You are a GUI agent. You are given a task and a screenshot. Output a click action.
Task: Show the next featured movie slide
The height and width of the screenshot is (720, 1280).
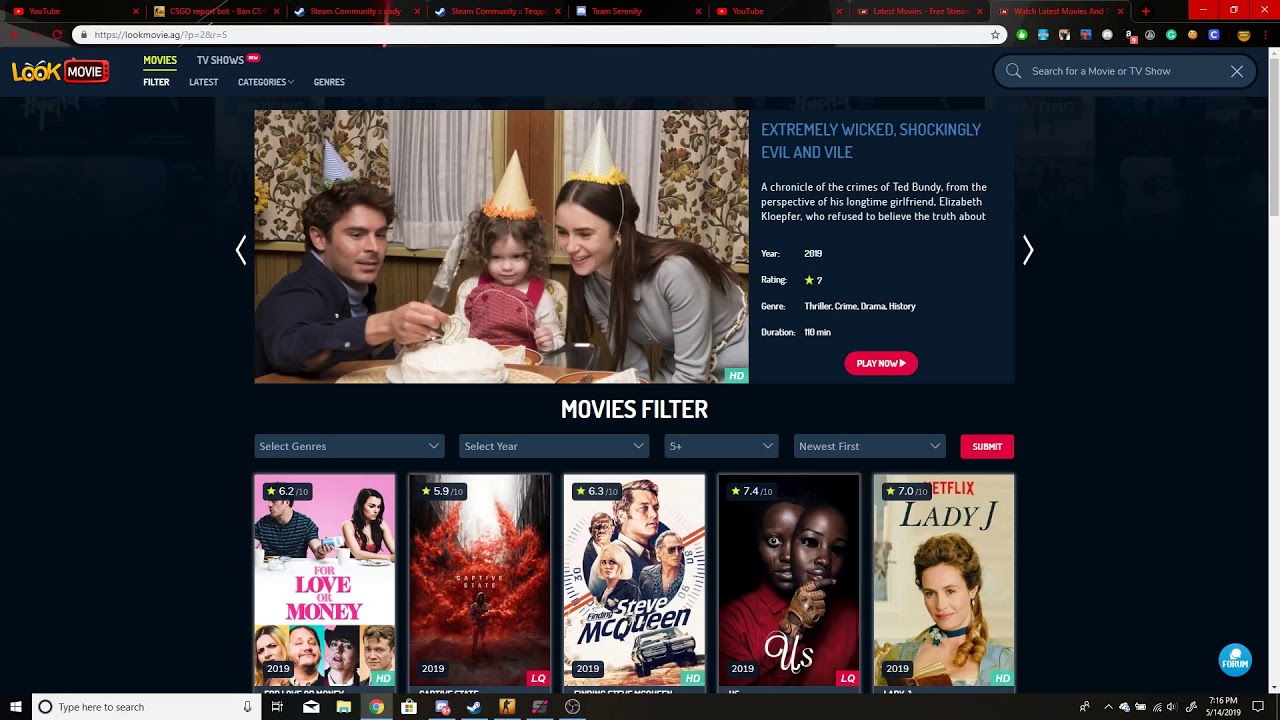tap(1028, 250)
